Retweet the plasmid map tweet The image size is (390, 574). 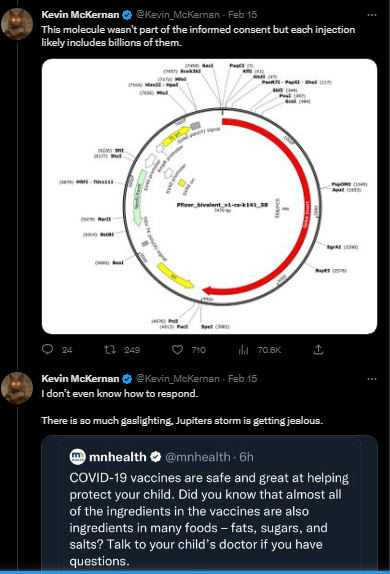point(109,350)
